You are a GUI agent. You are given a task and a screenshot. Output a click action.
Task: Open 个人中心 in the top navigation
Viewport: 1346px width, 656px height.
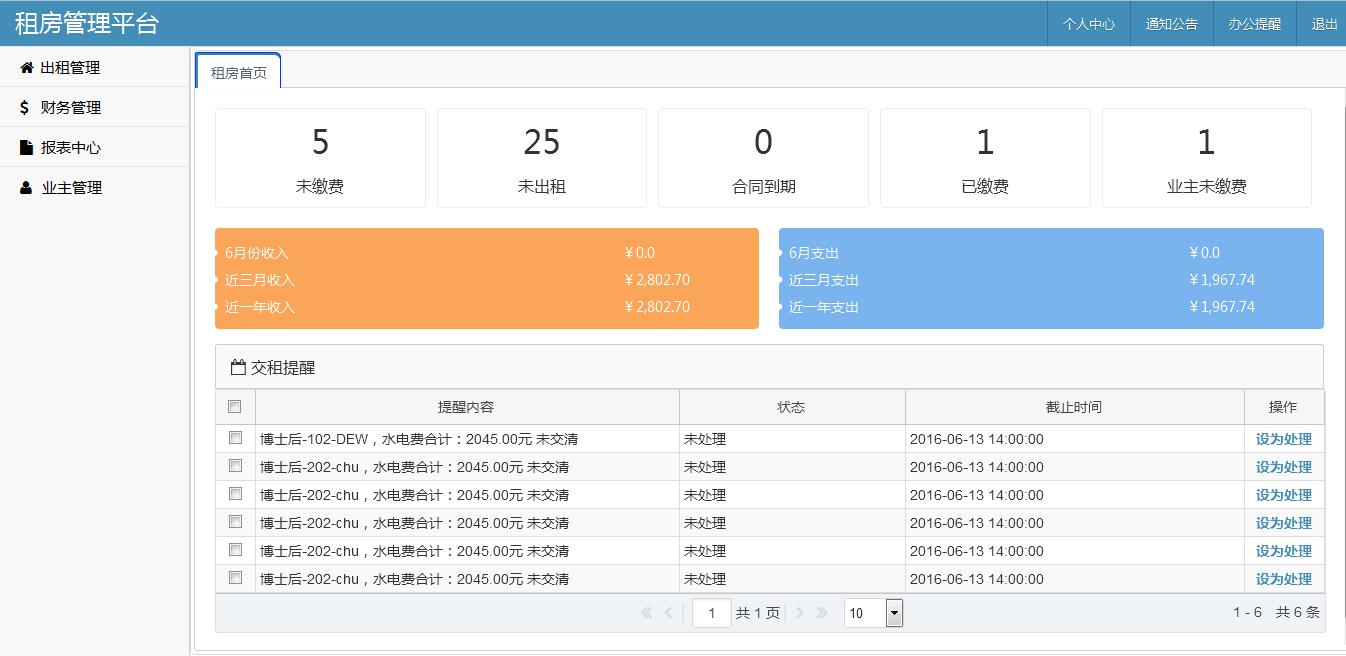click(x=1088, y=24)
